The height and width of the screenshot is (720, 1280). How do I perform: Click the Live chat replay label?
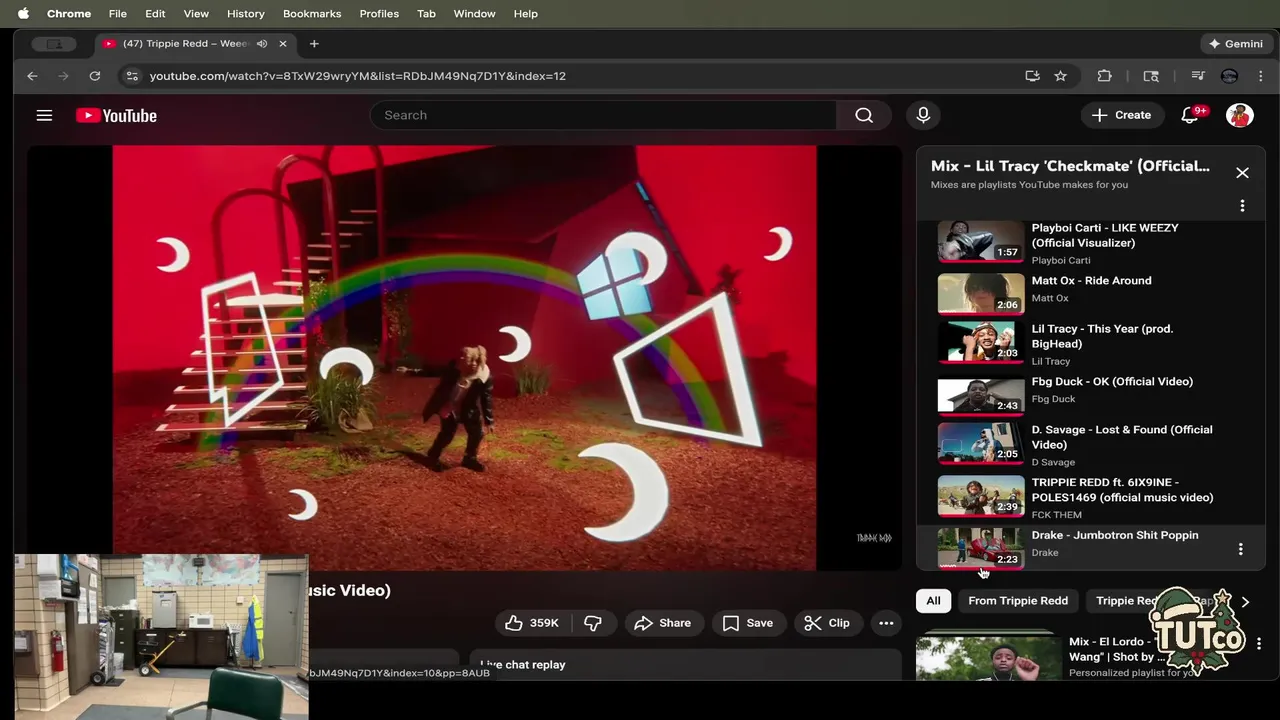tap(523, 665)
